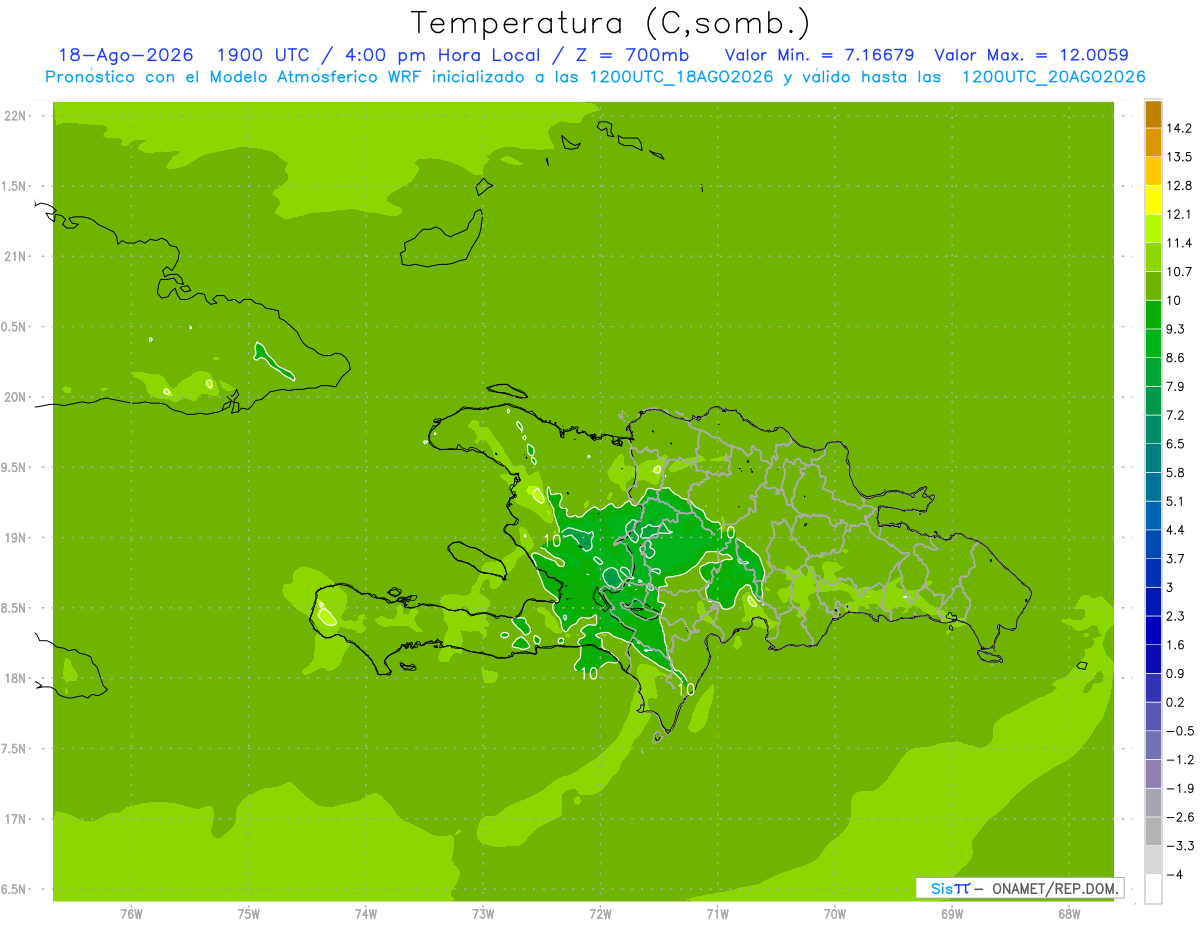Pick the dark green swatch between 9.3 and 10

click(x=1153, y=314)
